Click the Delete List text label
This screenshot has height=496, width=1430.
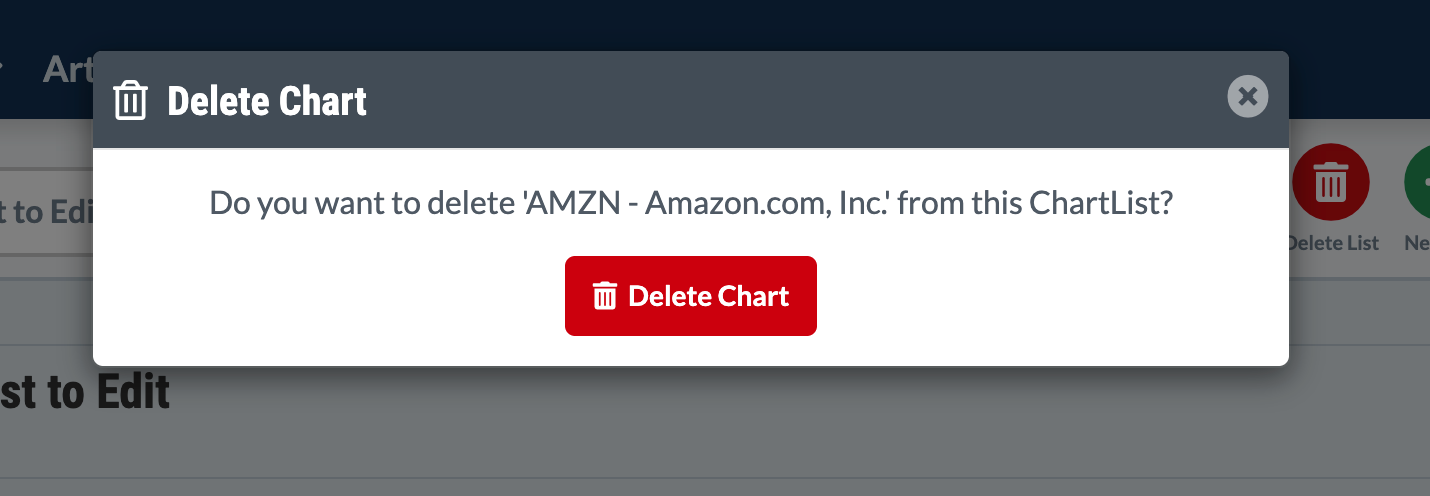[1334, 243]
